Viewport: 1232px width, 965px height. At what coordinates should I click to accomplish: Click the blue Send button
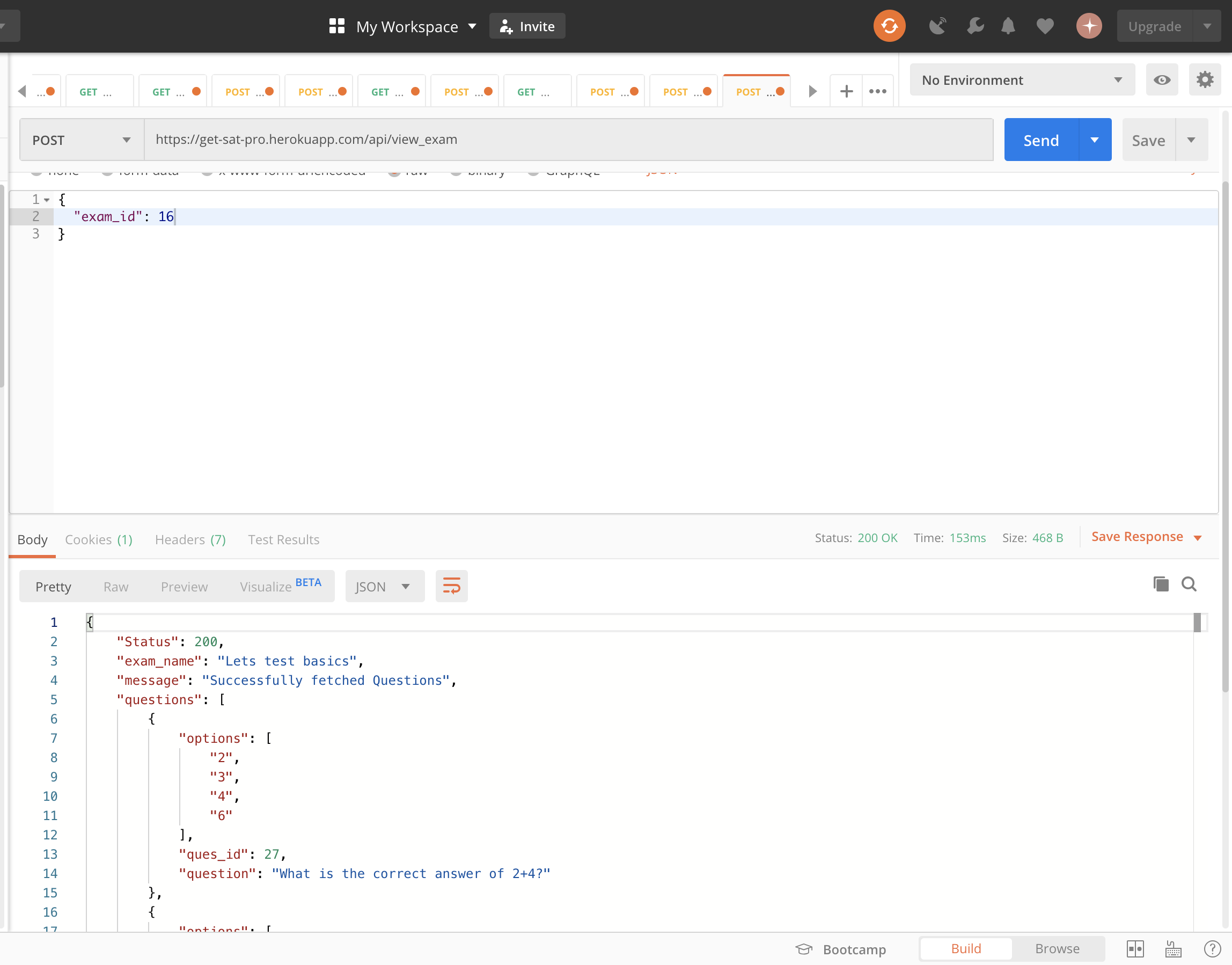tap(1041, 140)
